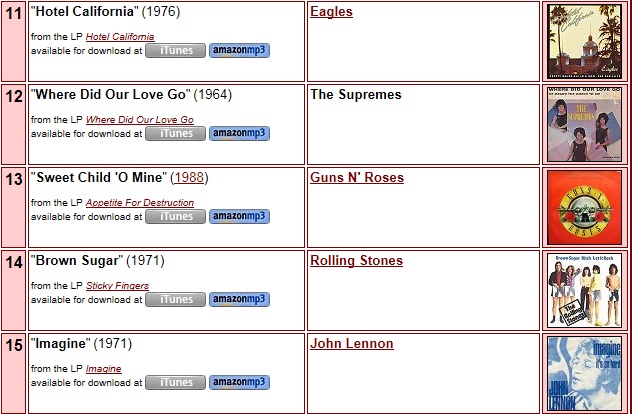632x414 pixels.
Task: Open the Guns N' Roses artist link
Action: pyautogui.click(x=356, y=177)
